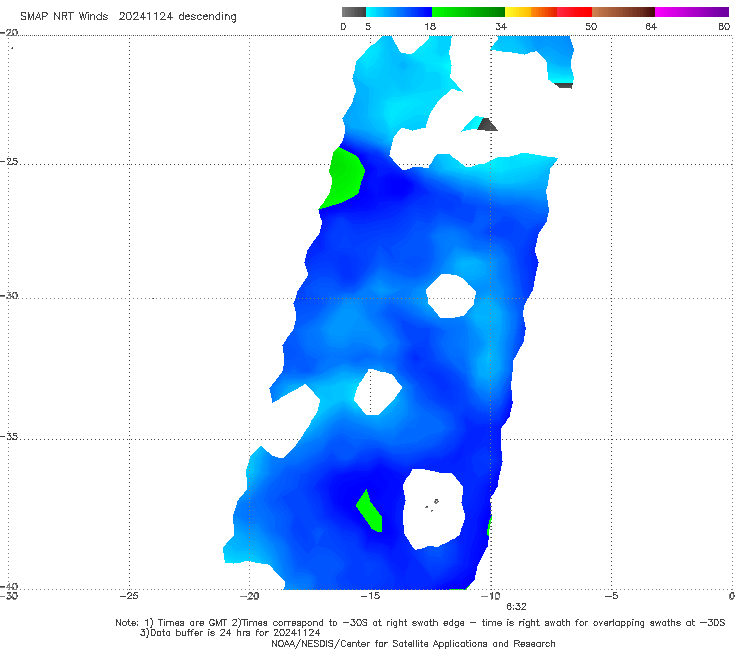Click the green 18-34 segment of colorbar
The image size is (740, 650).
(468, 12)
